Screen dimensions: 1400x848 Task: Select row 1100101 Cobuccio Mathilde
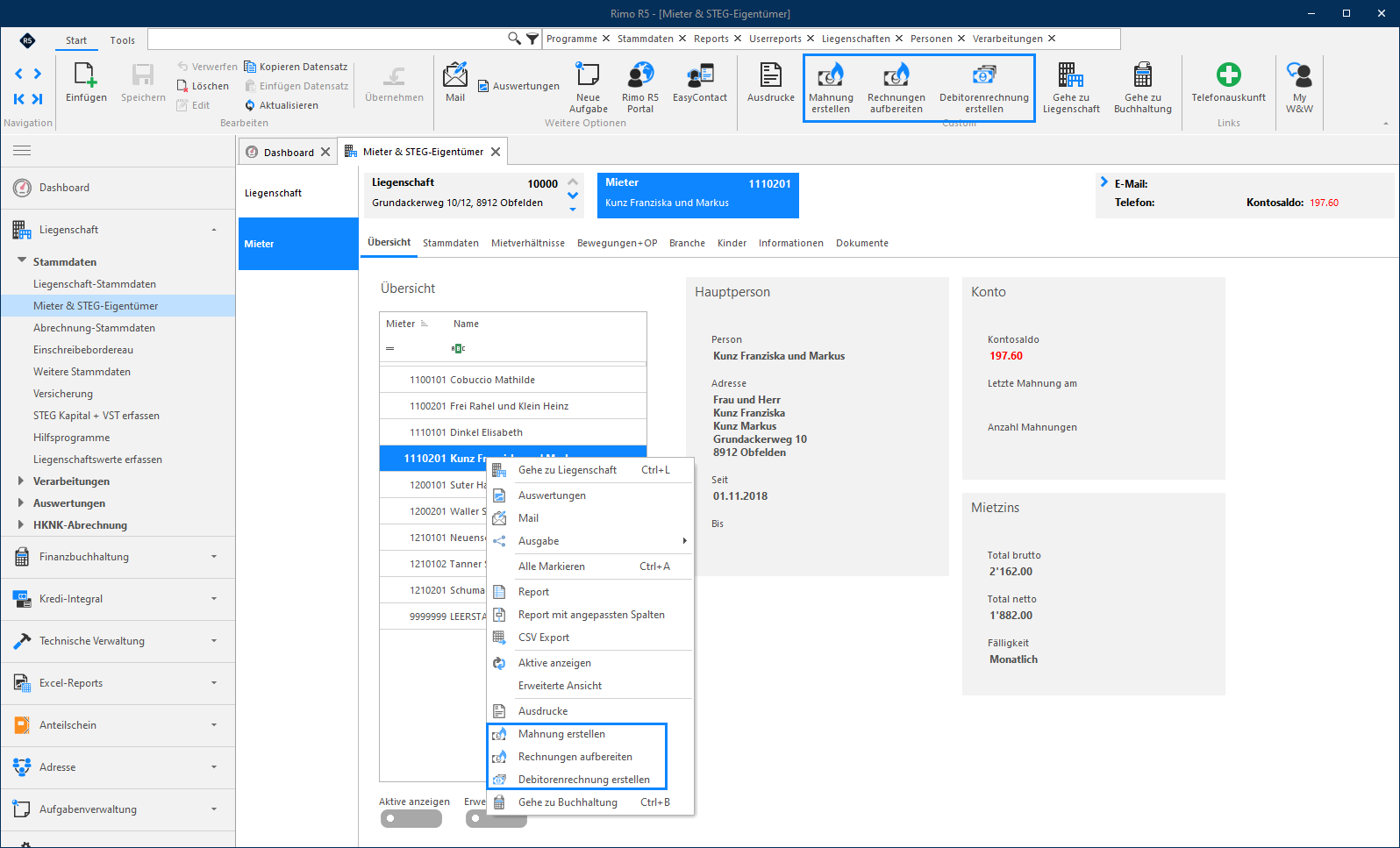pyautogui.click(x=513, y=380)
